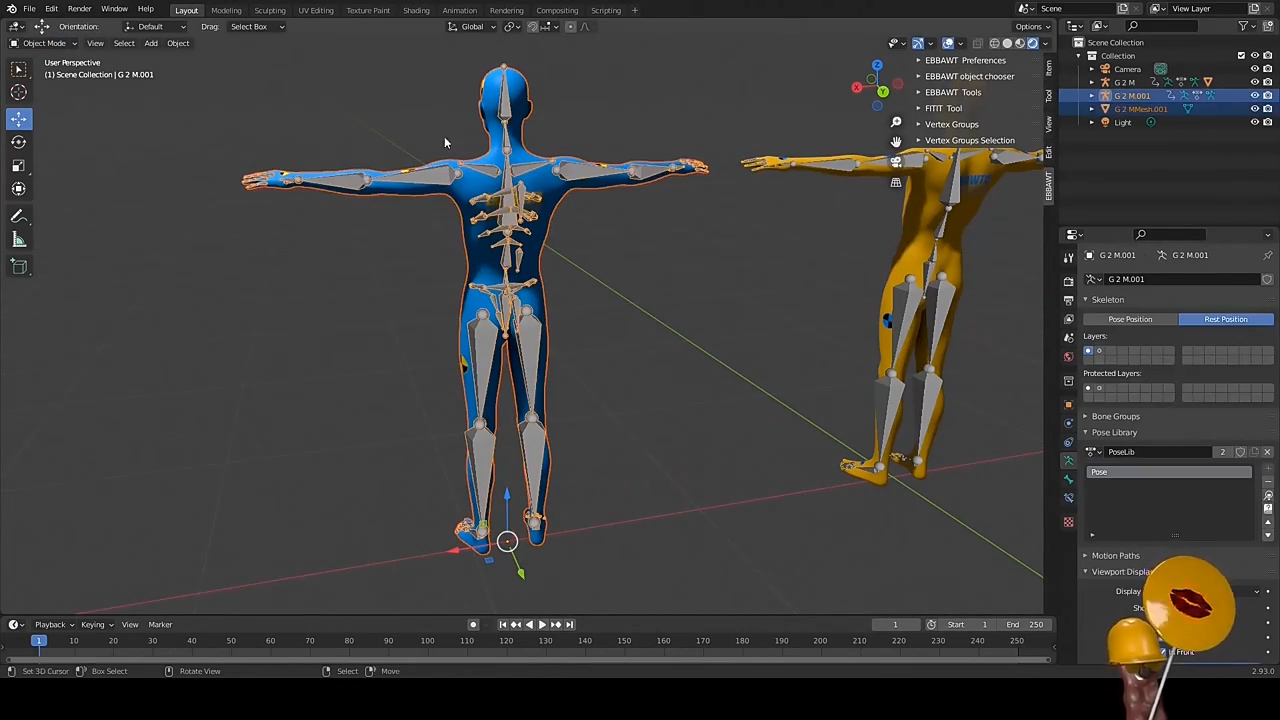Screen dimensions: 1280x720
Task: Expand the G 2 M armature tree item
Action: pos(1092,82)
